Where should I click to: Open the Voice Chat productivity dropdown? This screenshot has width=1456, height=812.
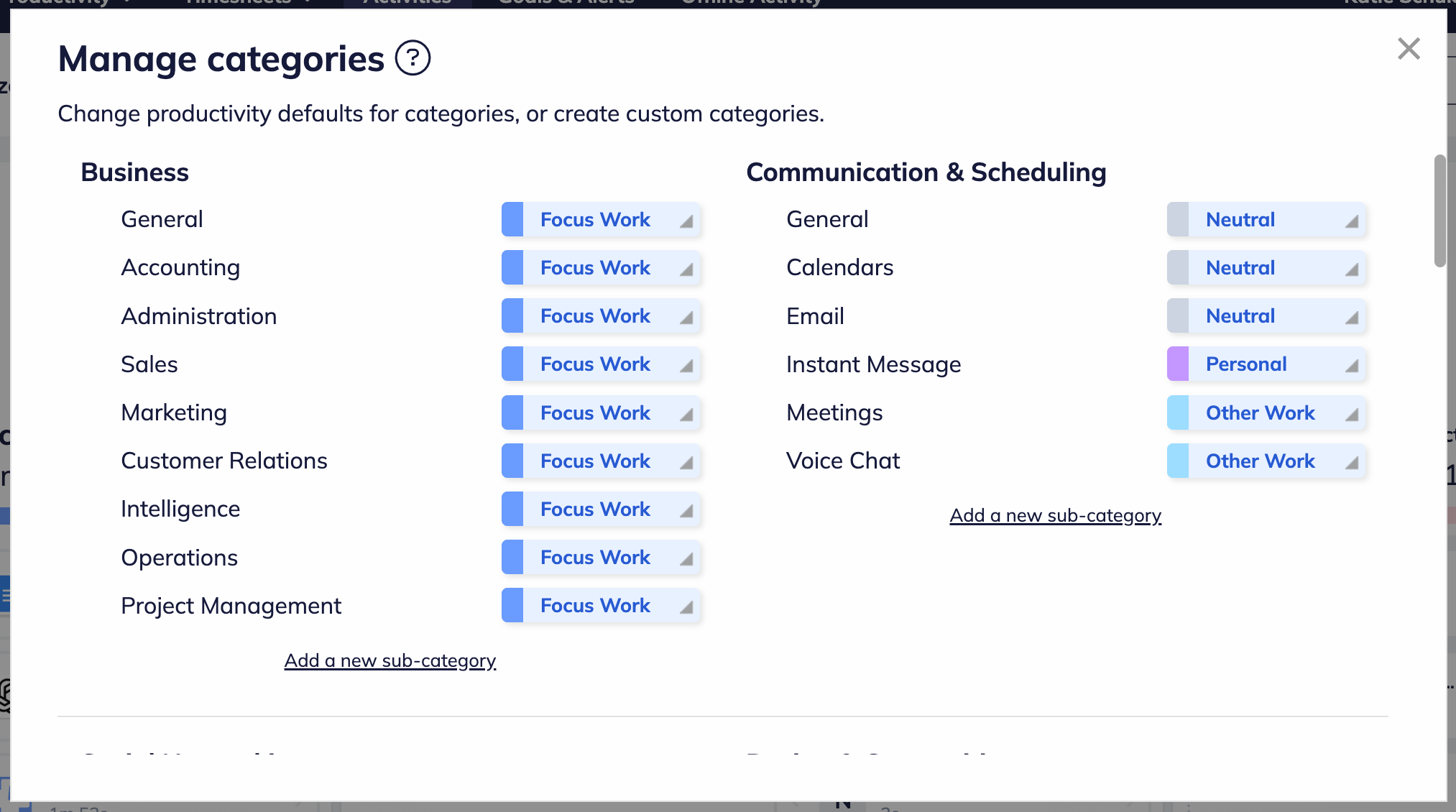click(1266, 461)
